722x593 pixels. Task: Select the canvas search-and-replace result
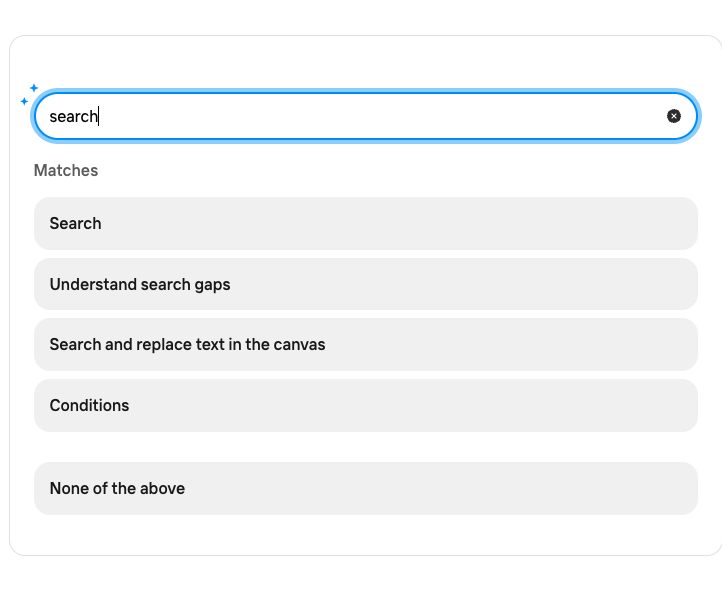(x=365, y=344)
